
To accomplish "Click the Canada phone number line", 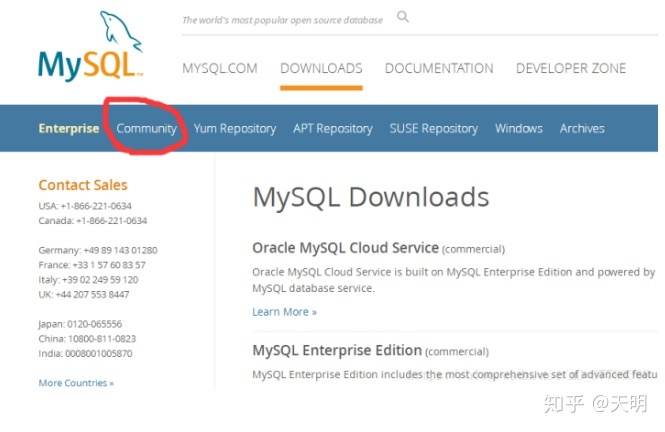I will pos(92,221).
